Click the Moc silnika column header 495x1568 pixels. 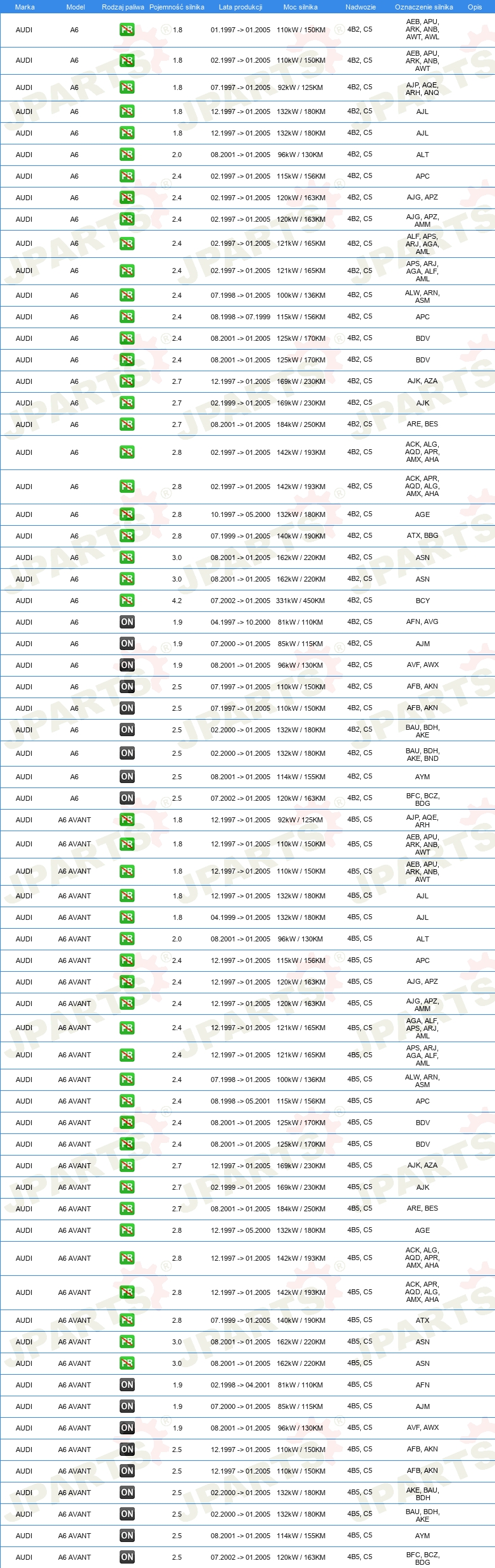(301, 7)
